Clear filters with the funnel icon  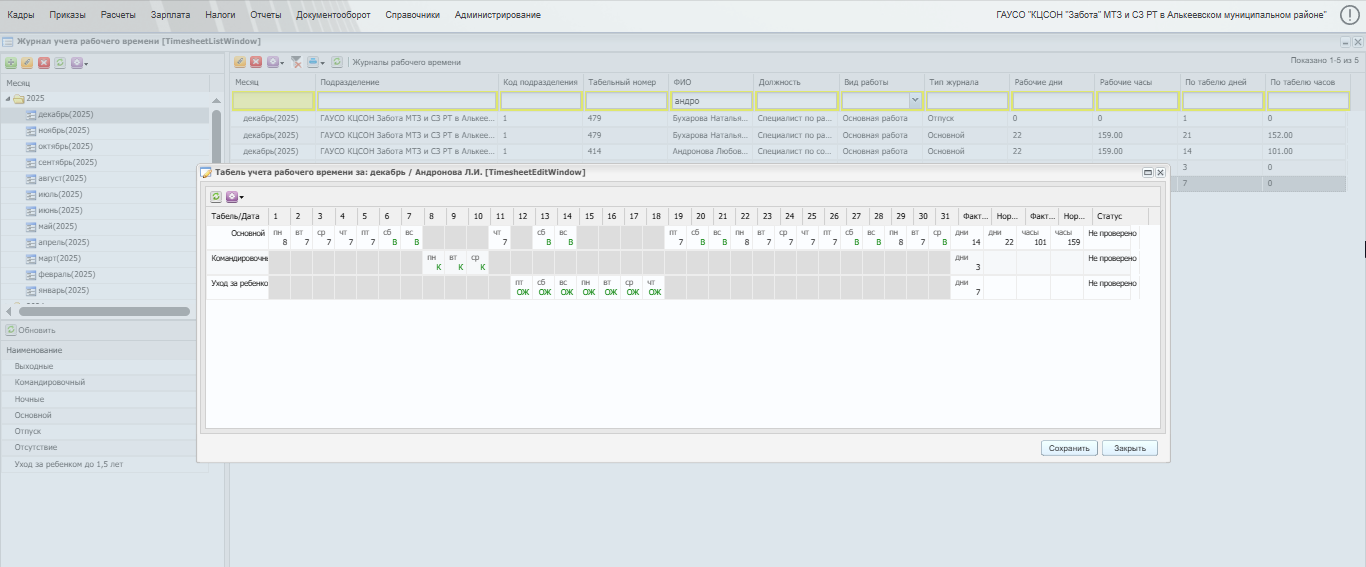pyautogui.click(x=296, y=62)
